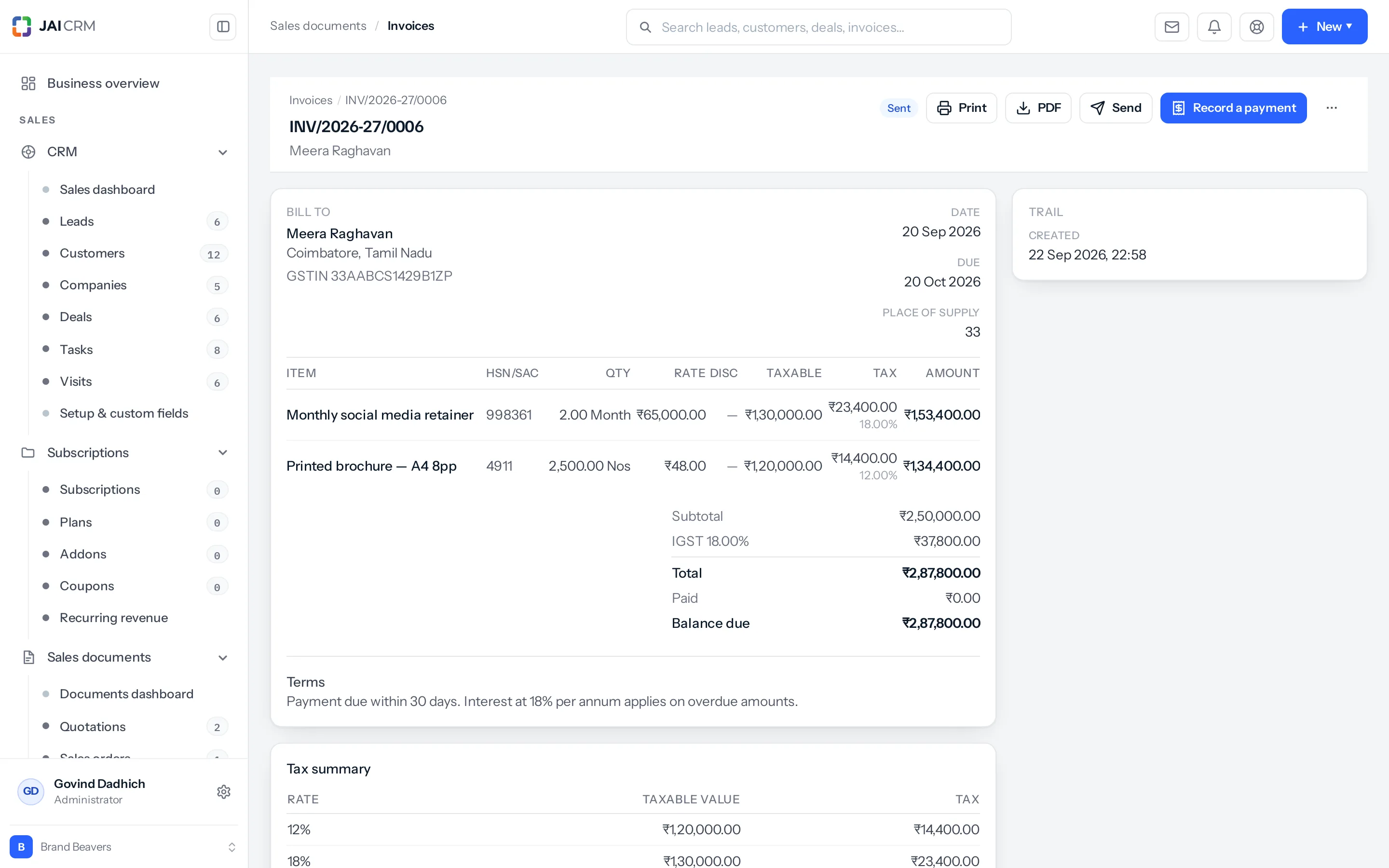Screen dimensions: 1389x868
Task: Open Visits in sidebar
Action: 75,381
